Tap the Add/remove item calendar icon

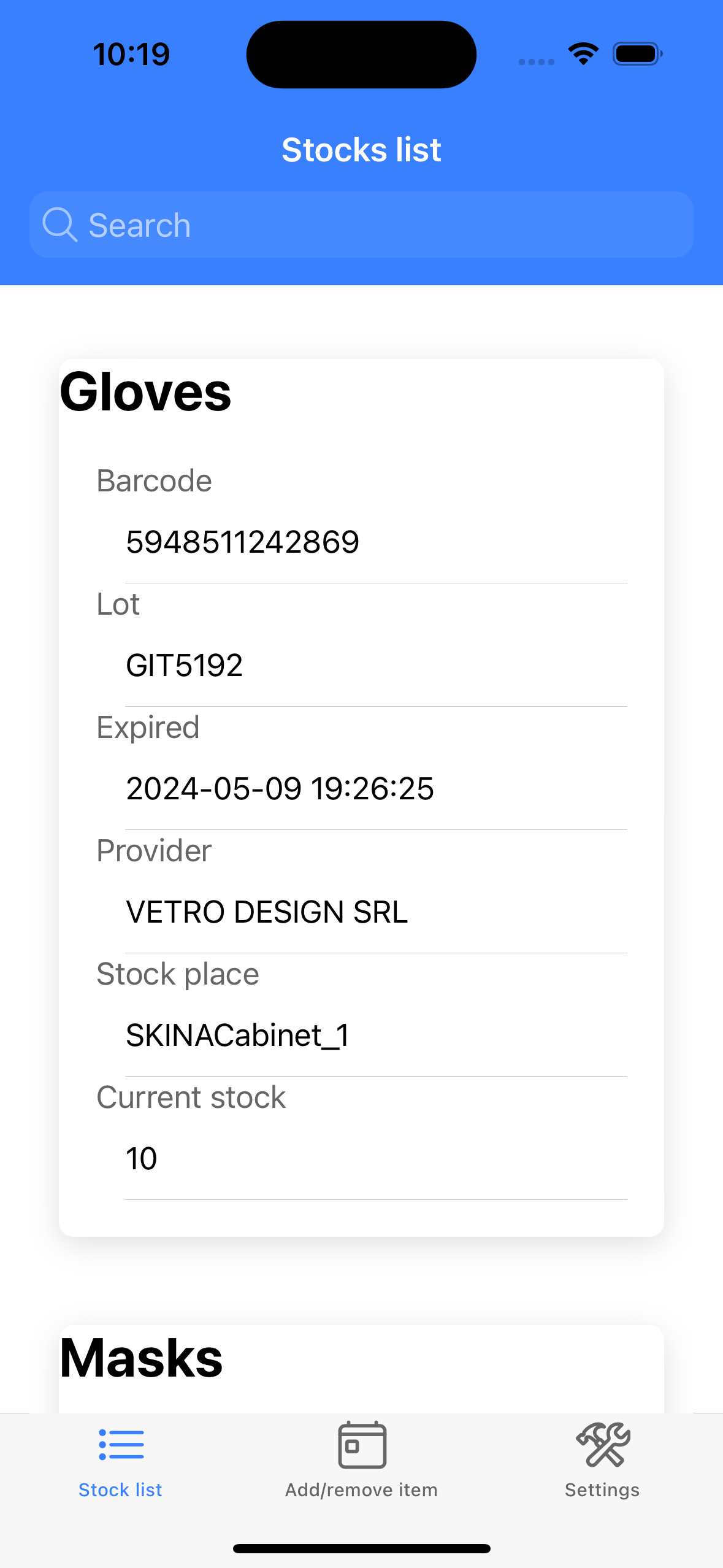click(x=362, y=1445)
